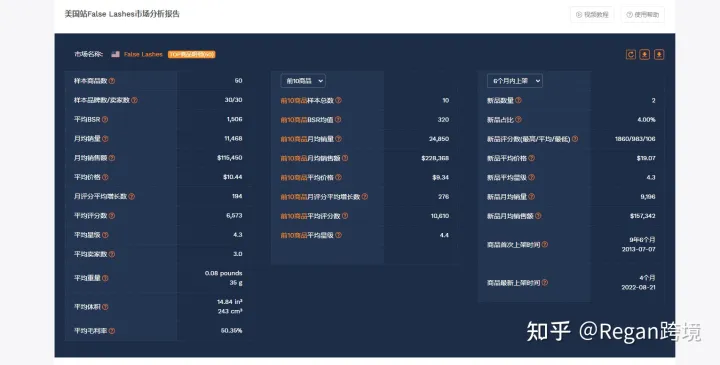
Task: Click the monthly sales value $115,450
Action: pos(230,158)
